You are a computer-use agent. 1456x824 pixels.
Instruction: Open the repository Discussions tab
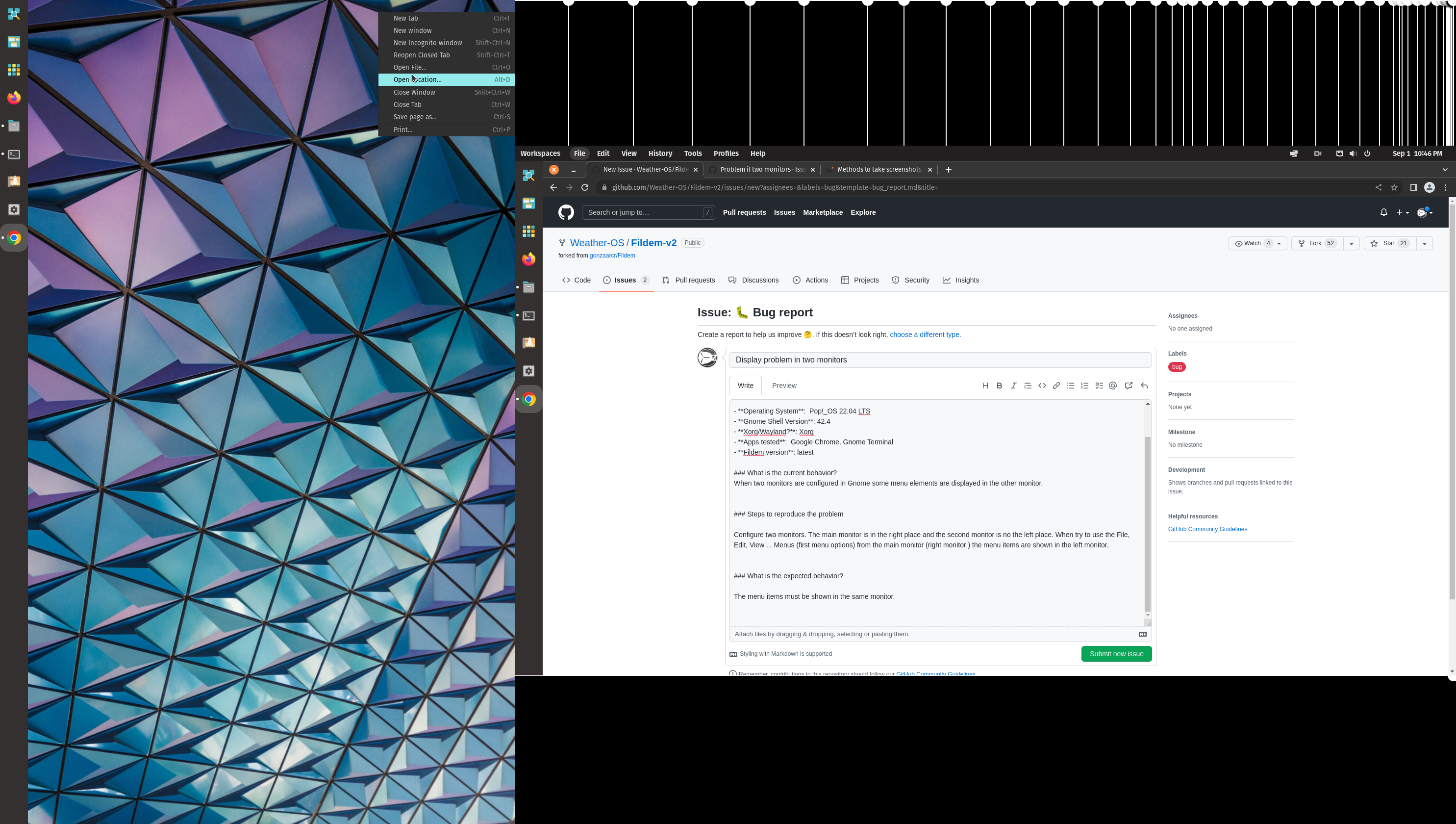click(x=753, y=280)
